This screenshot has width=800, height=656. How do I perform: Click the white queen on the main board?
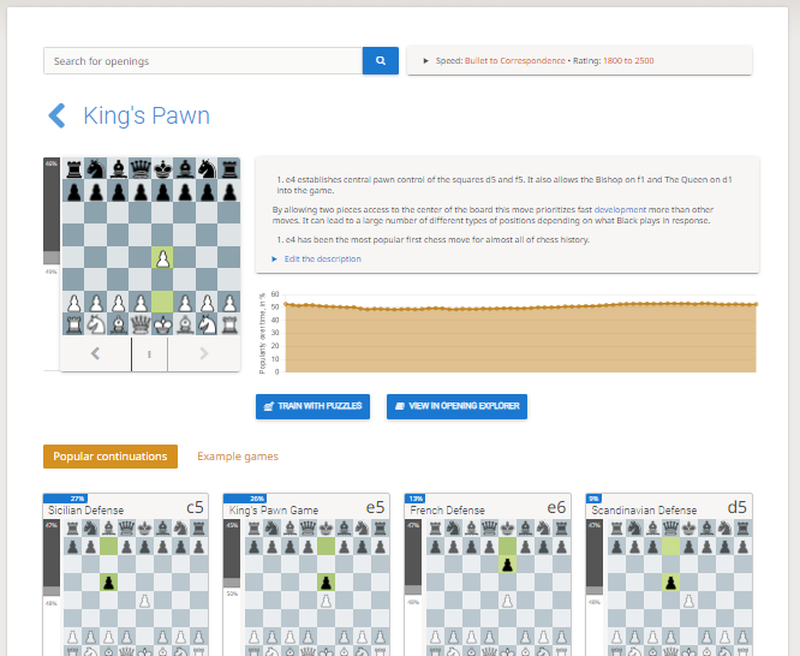140,323
